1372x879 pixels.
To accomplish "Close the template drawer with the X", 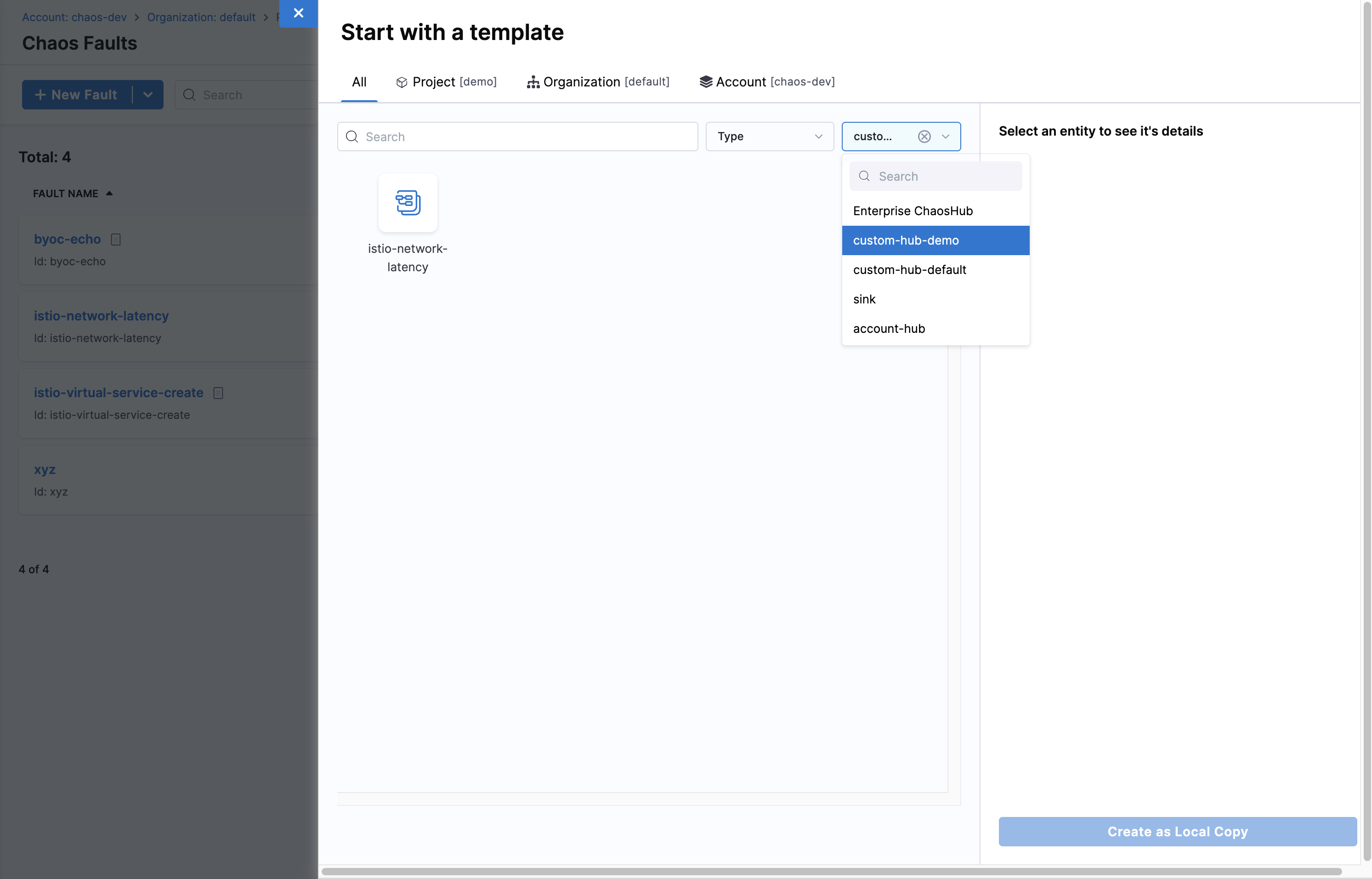I will tap(298, 12).
